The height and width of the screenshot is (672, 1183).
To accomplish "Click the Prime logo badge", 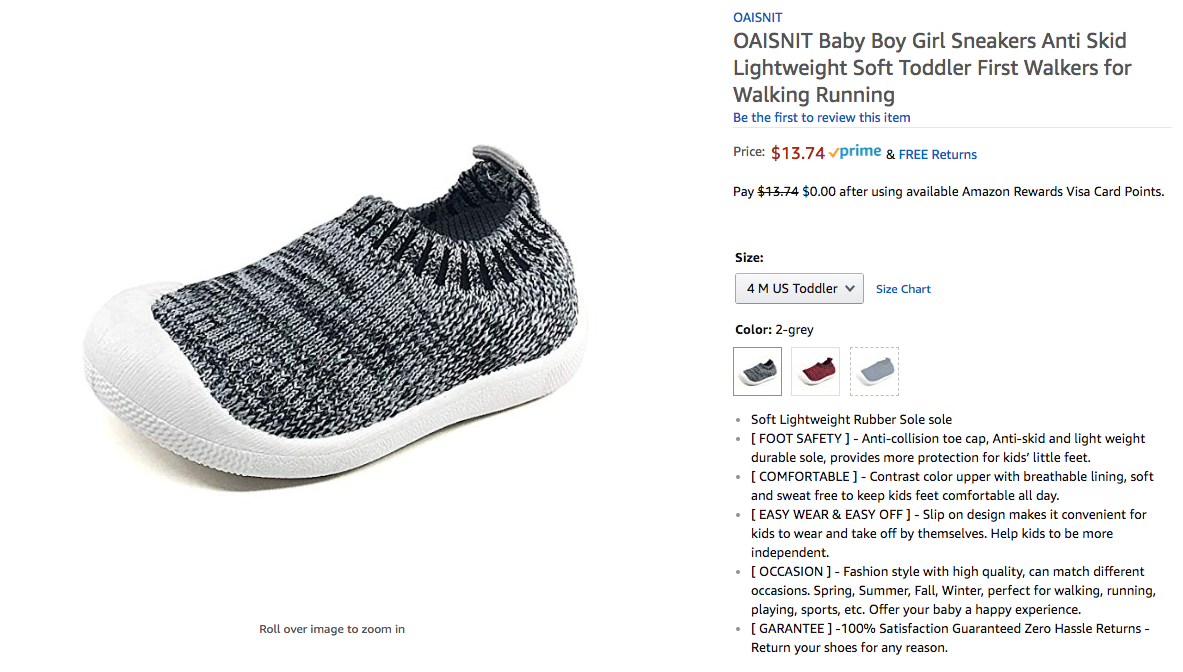I will [x=856, y=152].
